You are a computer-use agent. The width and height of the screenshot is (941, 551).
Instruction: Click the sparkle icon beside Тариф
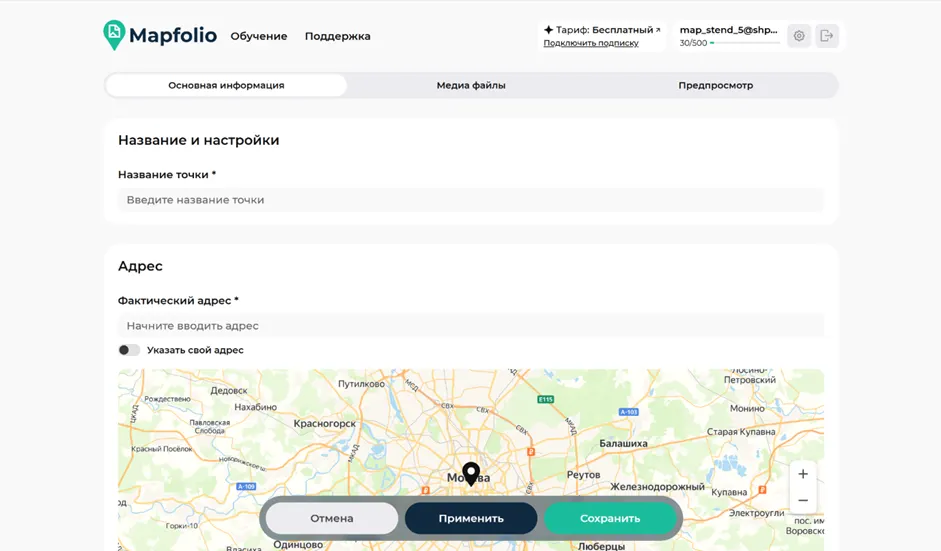click(x=548, y=29)
